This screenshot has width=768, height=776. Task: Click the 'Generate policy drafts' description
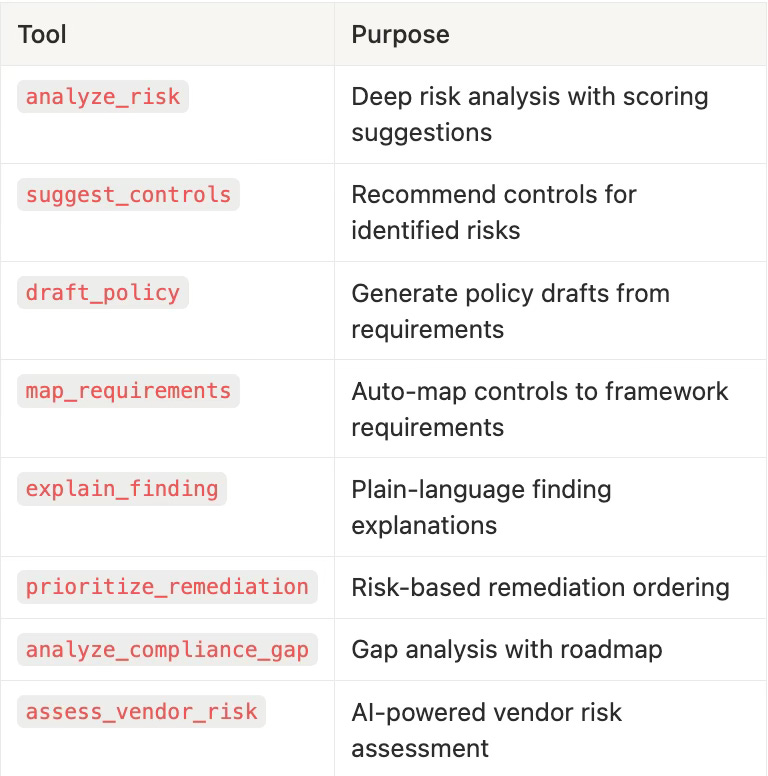click(x=510, y=311)
